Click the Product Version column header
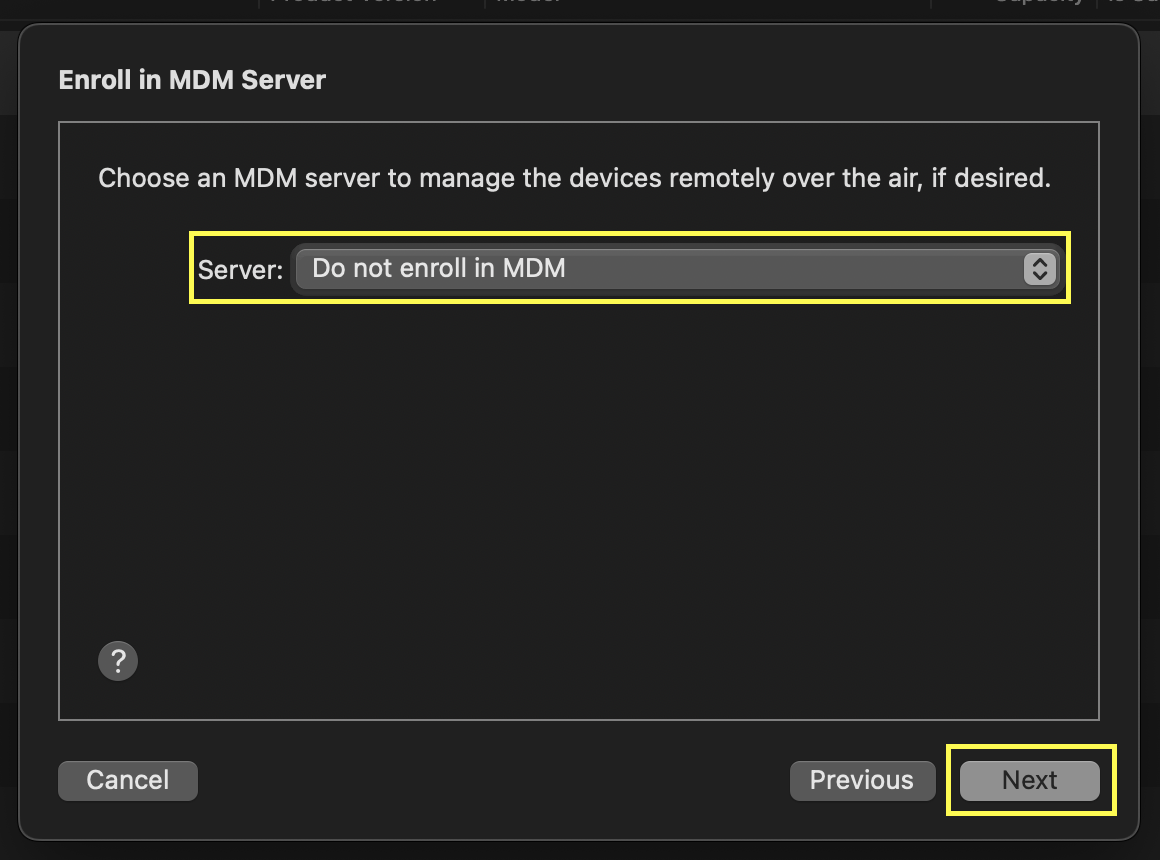1160x860 pixels. click(x=350, y=5)
